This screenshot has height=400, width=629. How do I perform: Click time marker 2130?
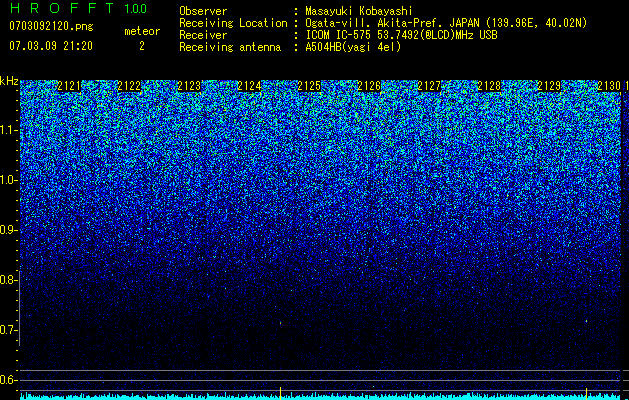click(x=609, y=86)
